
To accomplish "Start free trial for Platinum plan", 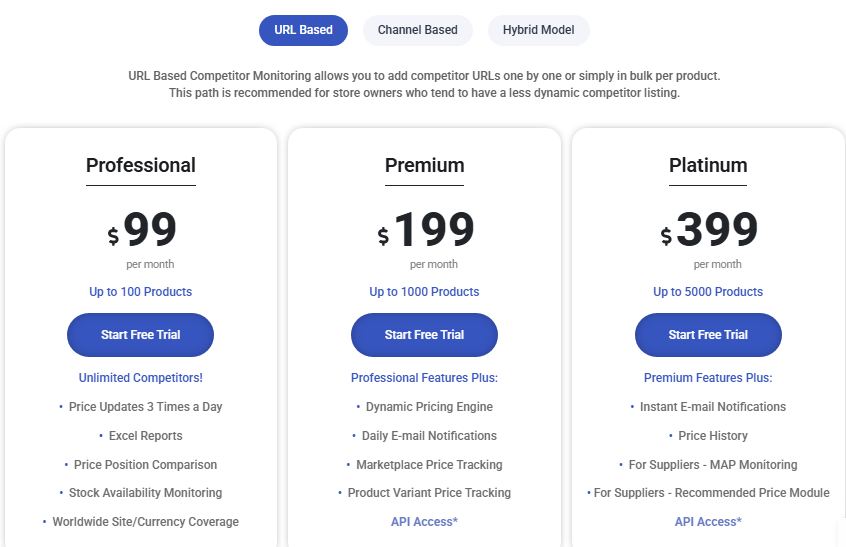I will coord(708,335).
